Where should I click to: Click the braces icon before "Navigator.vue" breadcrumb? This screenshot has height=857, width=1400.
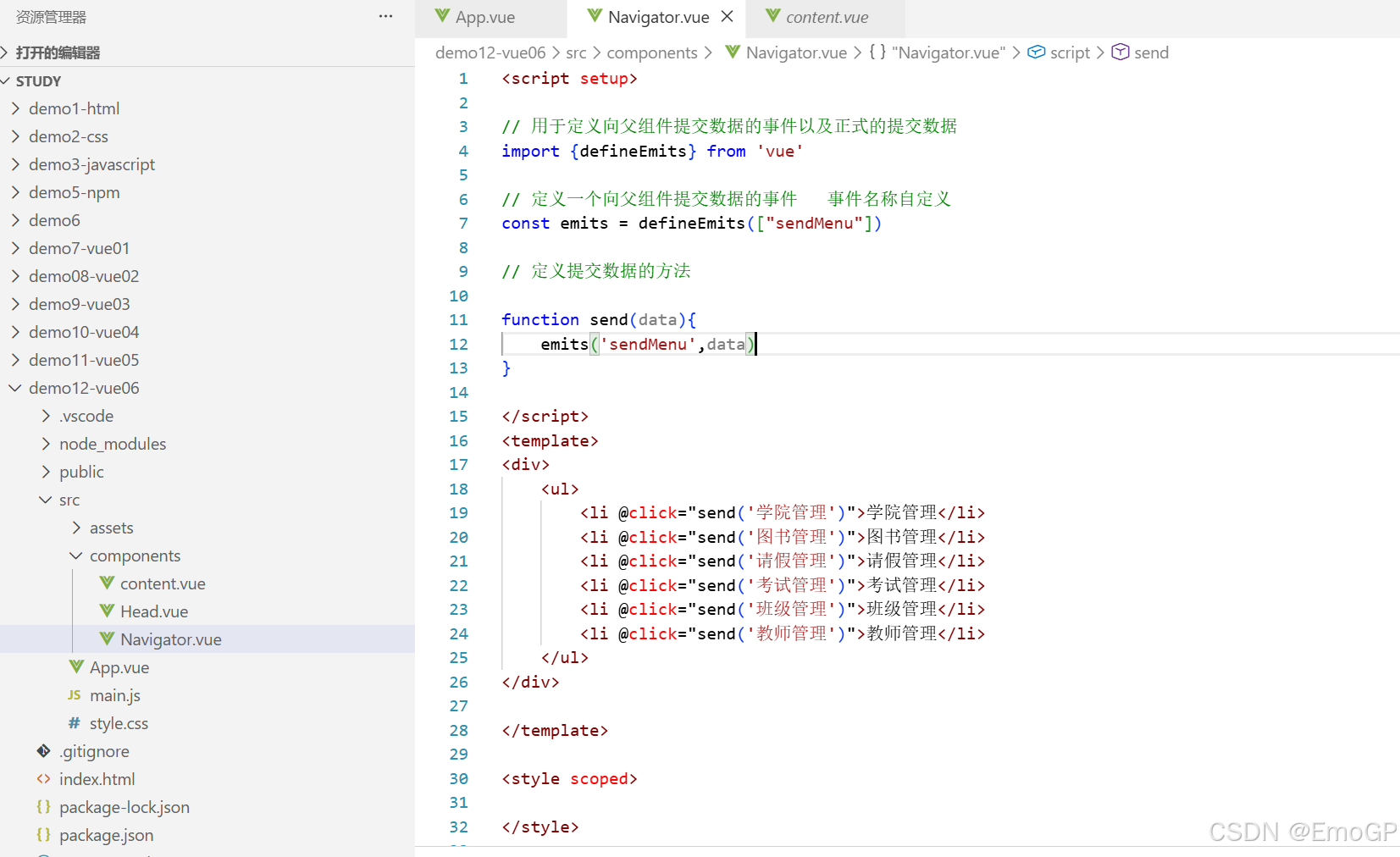pyautogui.click(x=877, y=52)
